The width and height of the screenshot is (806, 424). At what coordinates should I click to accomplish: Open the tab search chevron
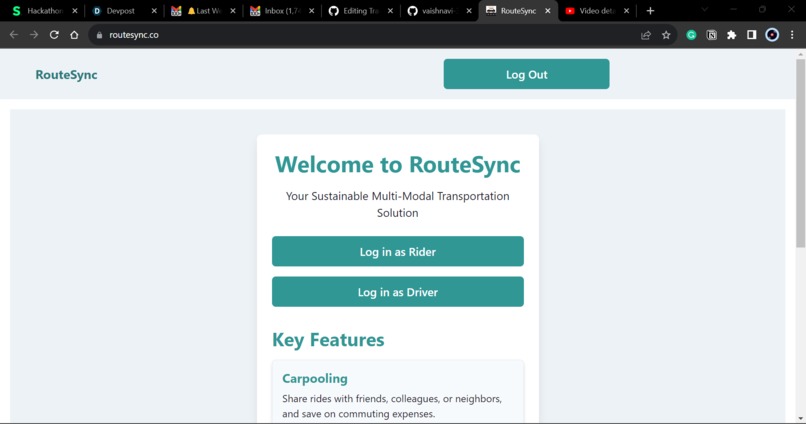point(705,9)
